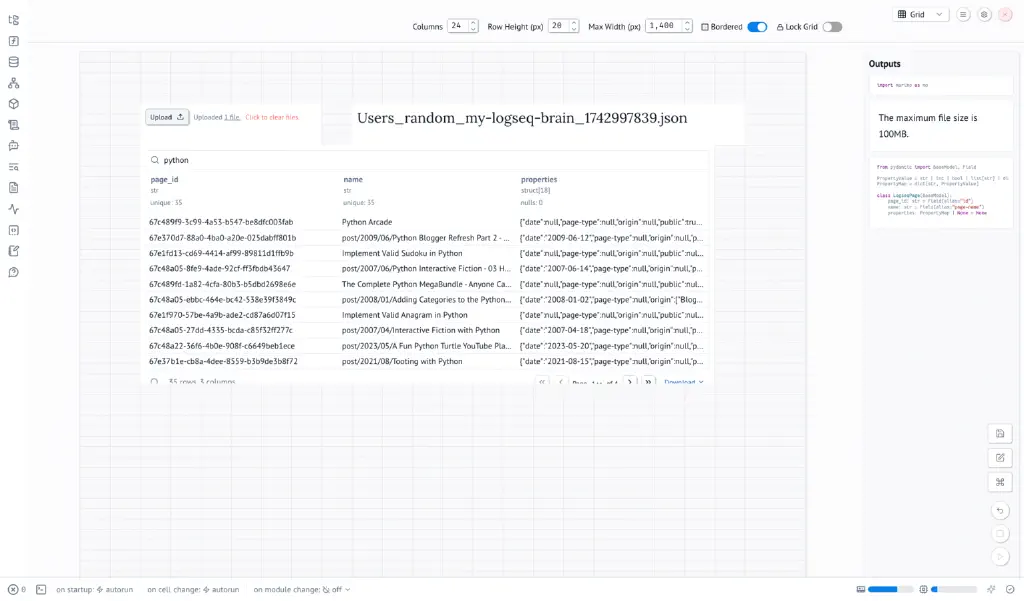Open the terminal icon in the footer
Viewport: 1024px width, 601px height.
click(x=41, y=589)
